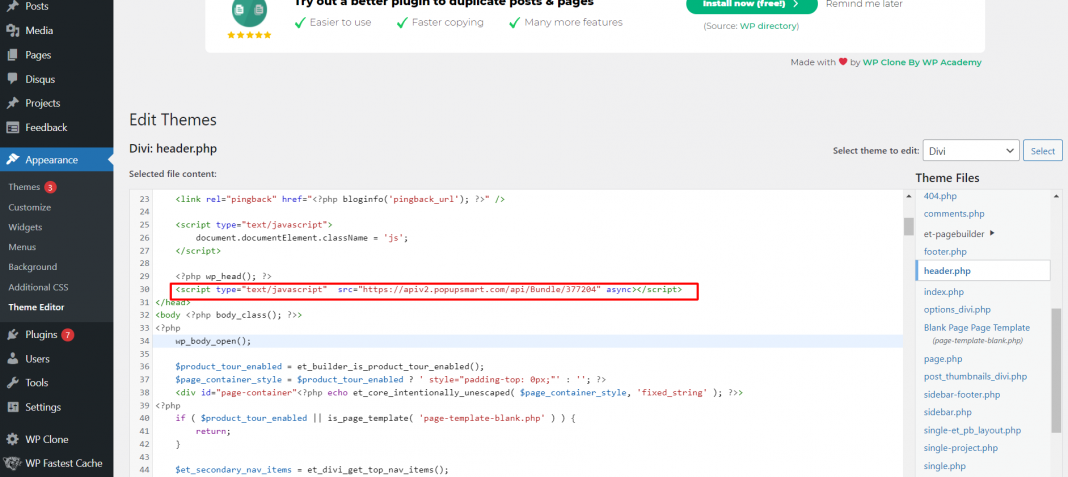
Task: Click the Pages icon in sidebar
Action: click(12, 55)
